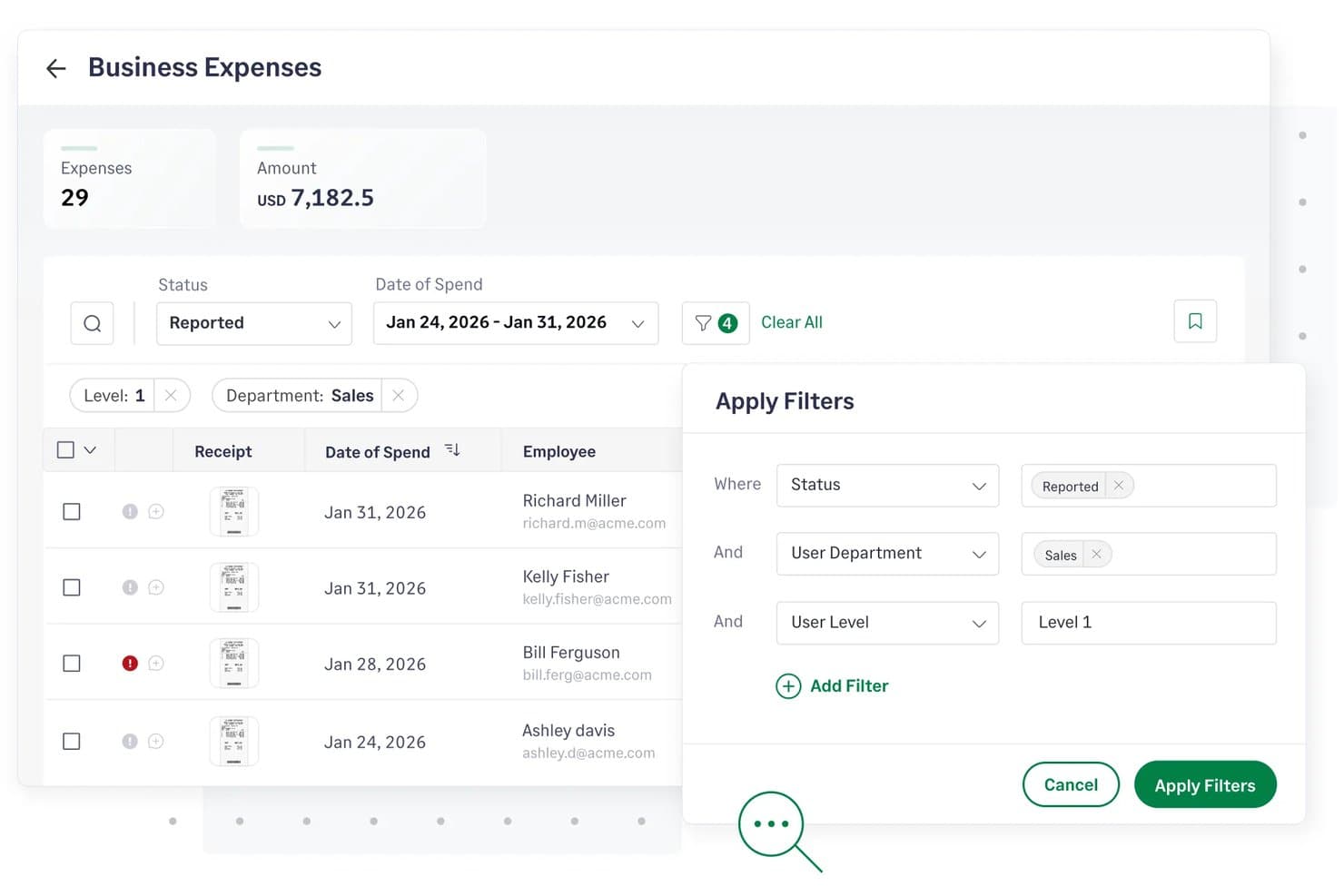Image resolution: width=1344 pixels, height=896 pixels.
Task: Click kelly.fisher@acme.com email
Action: coord(597,599)
